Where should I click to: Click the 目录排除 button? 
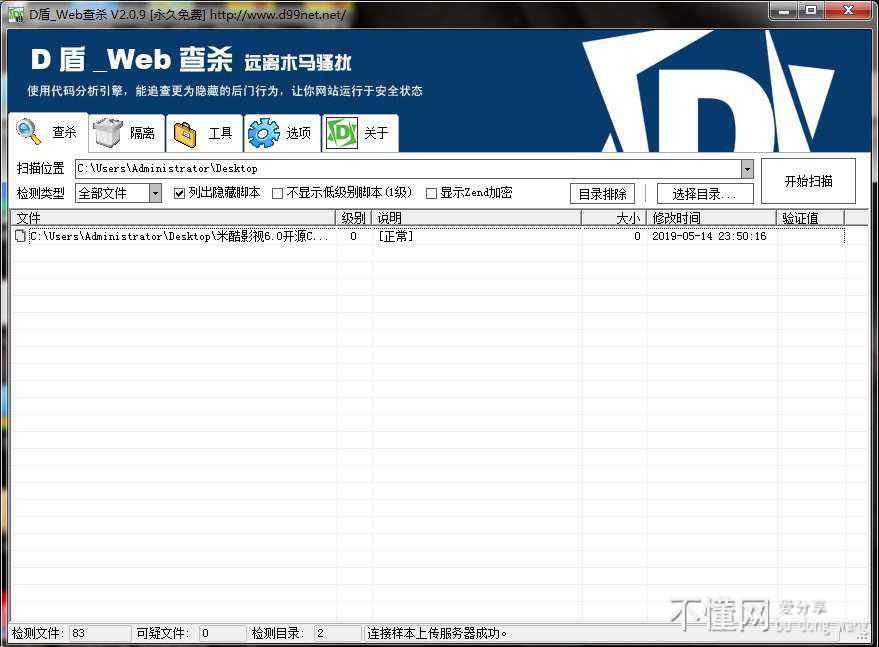(602, 194)
